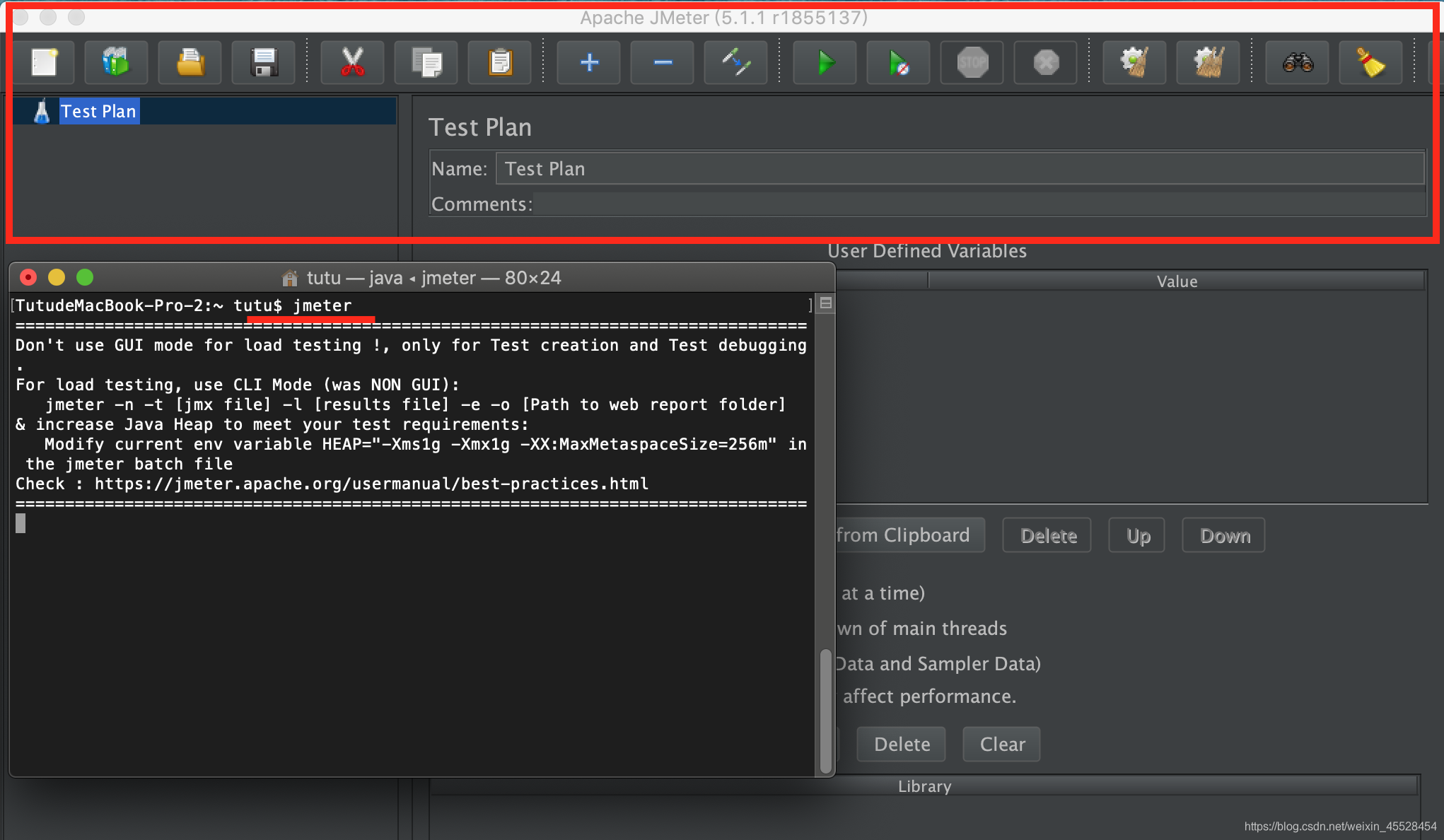The width and height of the screenshot is (1444, 840).
Task: Delete the user defined variable row
Action: pyautogui.click(x=1047, y=536)
